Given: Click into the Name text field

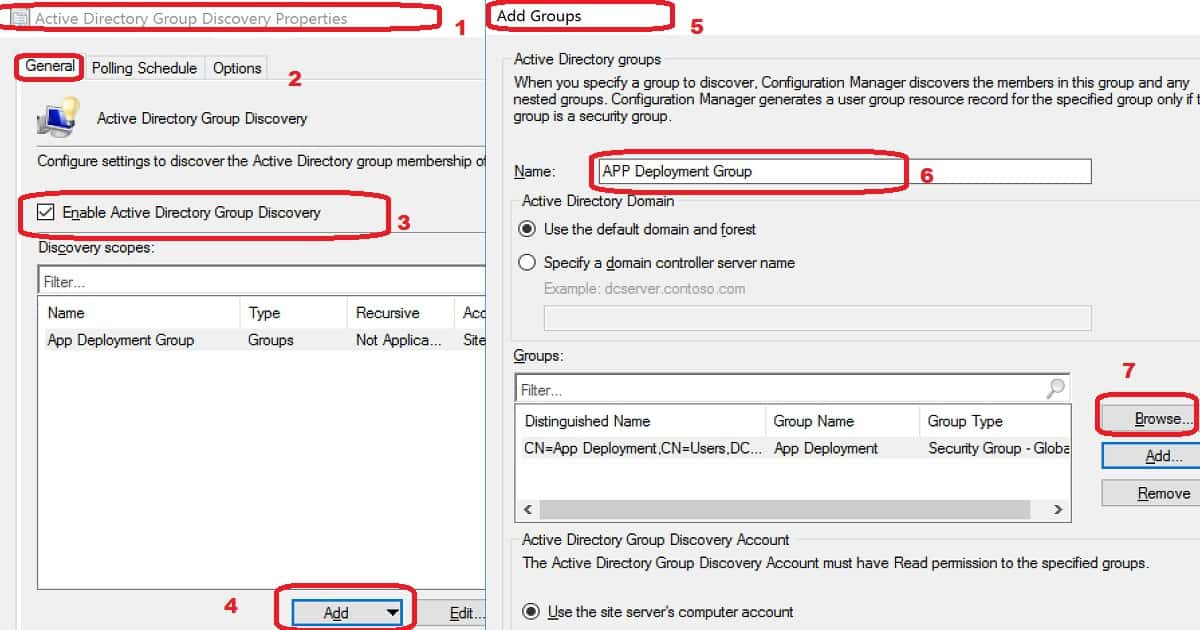Looking at the screenshot, I should (842, 171).
